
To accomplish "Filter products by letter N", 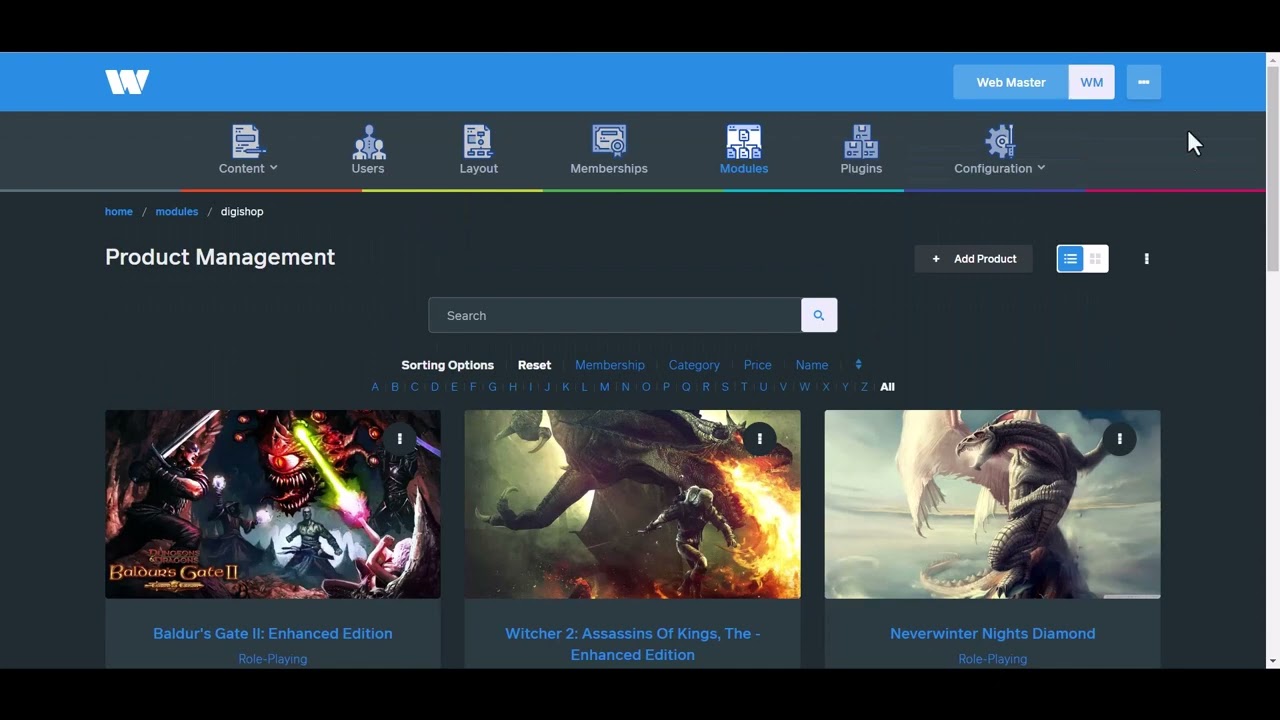I will [x=626, y=387].
